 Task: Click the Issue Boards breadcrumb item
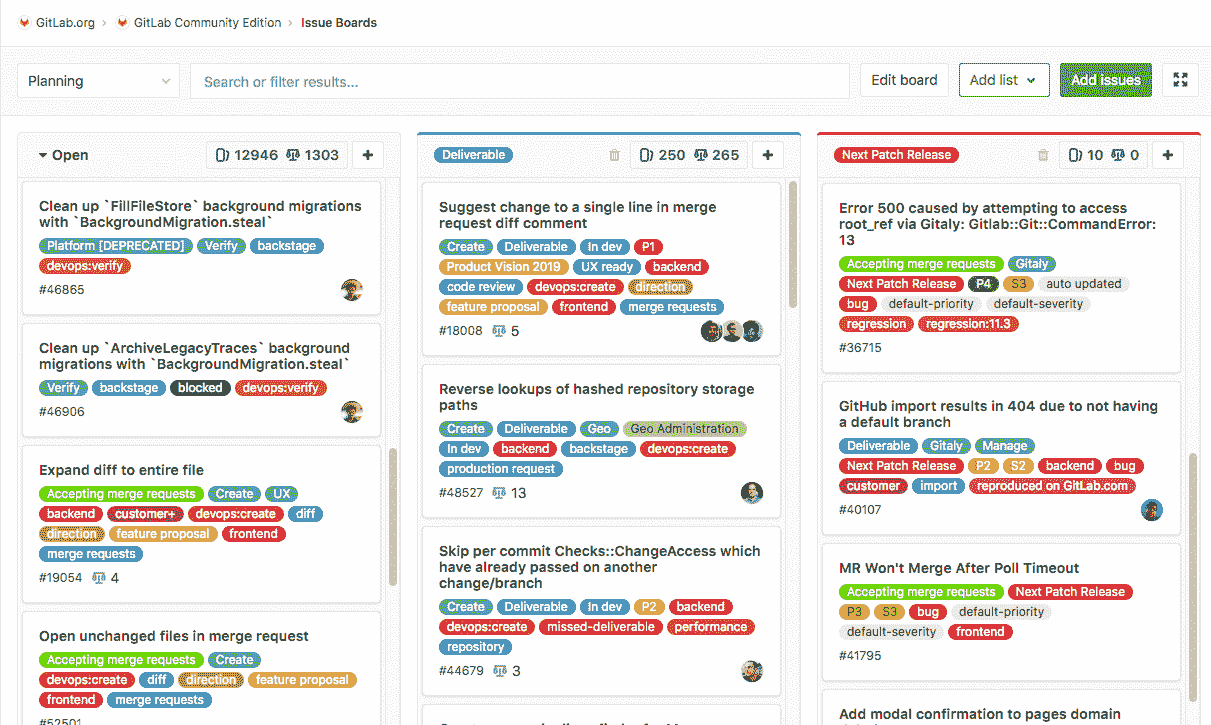(x=338, y=21)
